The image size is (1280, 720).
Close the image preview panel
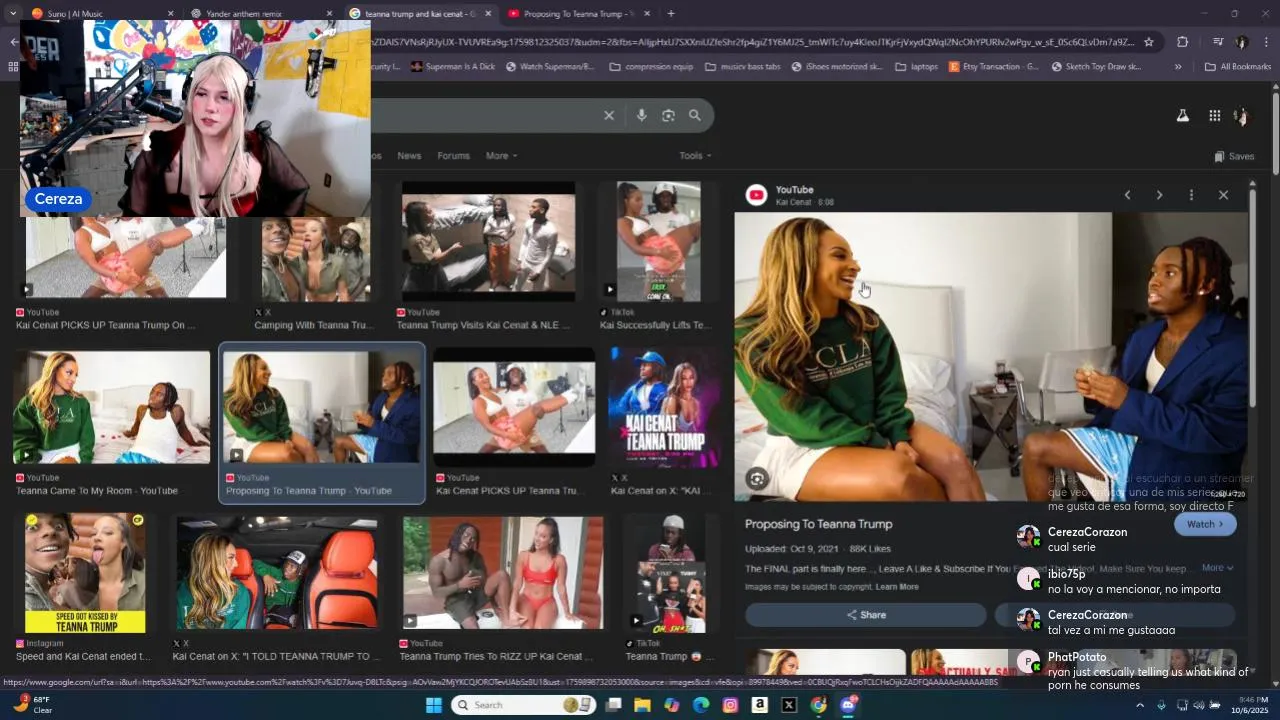pyautogui.click(x=1223, y=195)
